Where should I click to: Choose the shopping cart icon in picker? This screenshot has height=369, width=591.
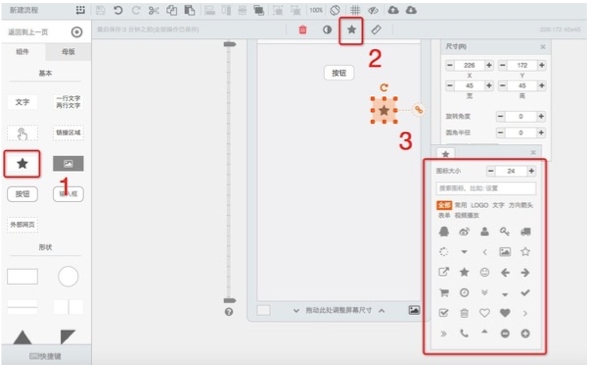[444, 293]
